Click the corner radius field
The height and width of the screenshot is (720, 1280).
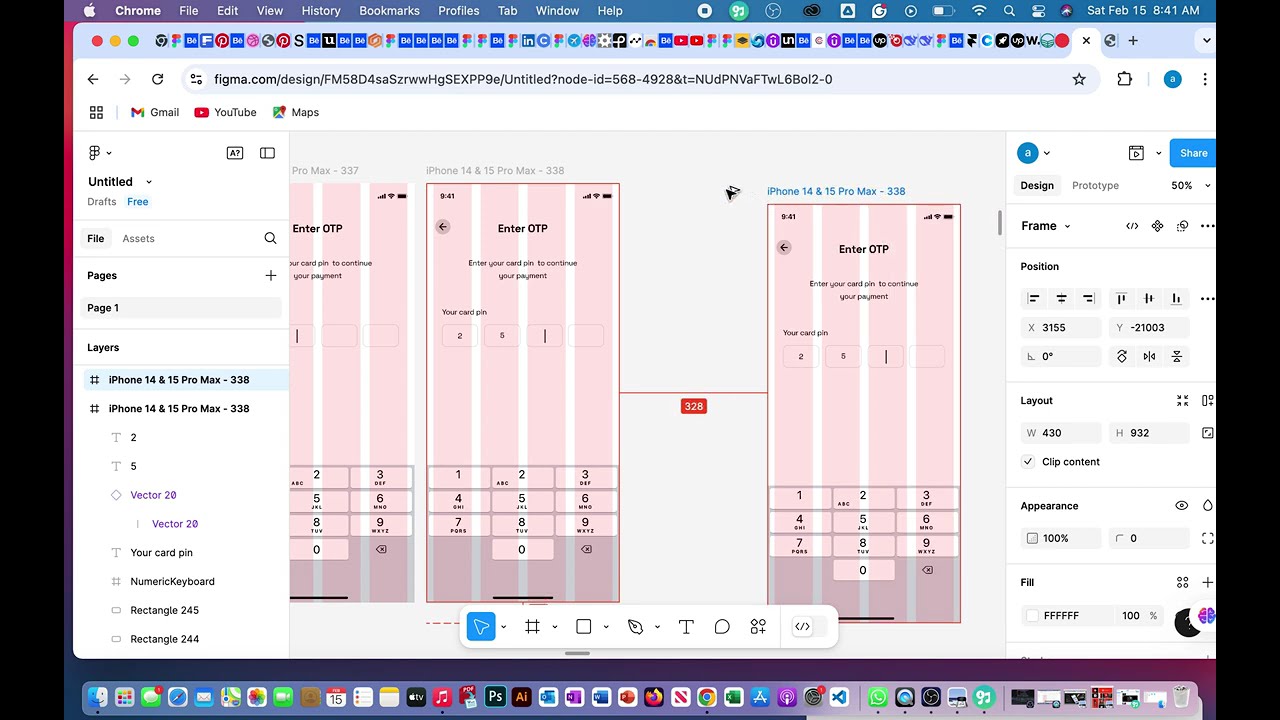point(1148,538)
